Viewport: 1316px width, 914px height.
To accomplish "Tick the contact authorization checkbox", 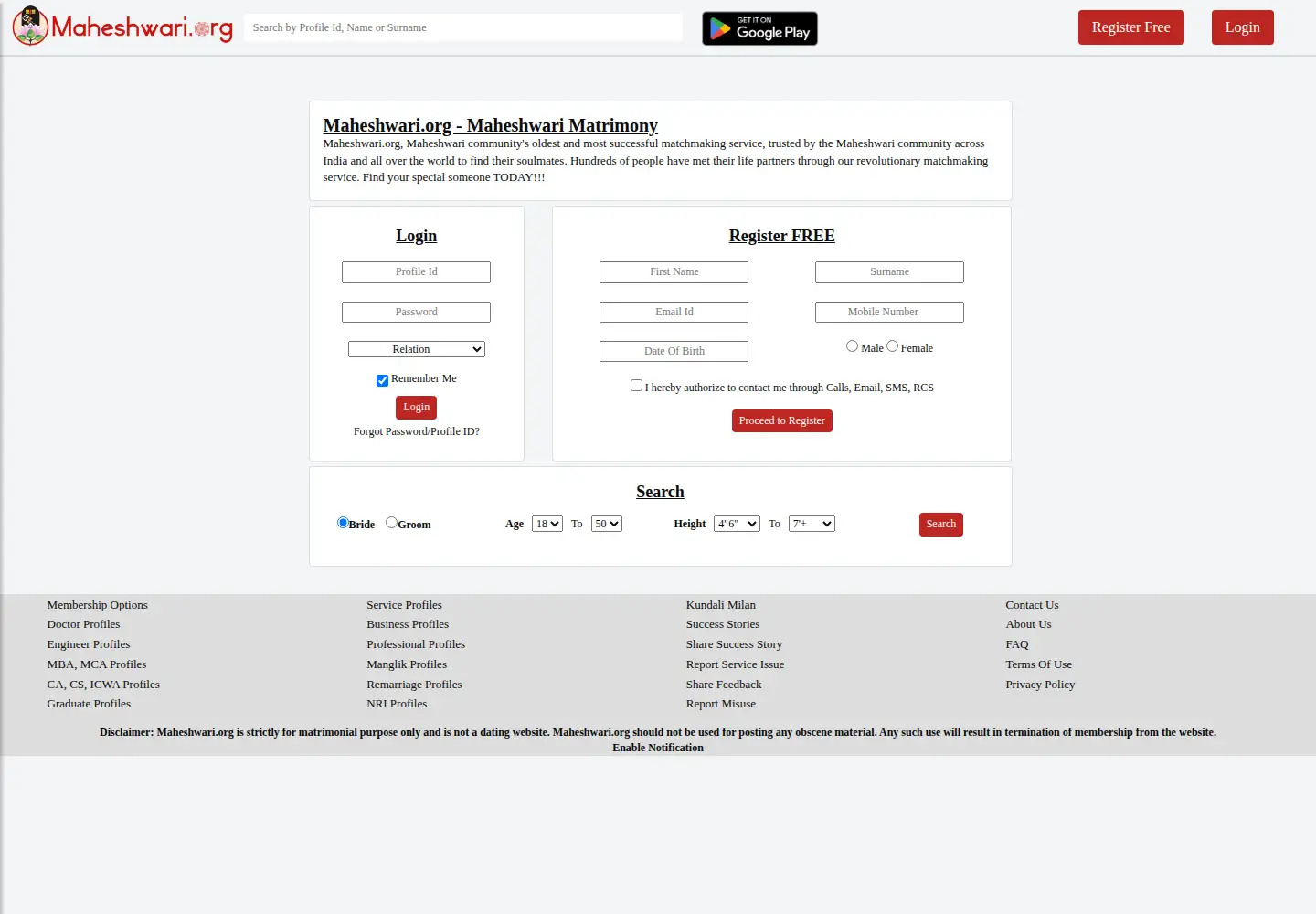I will point(636,386).
